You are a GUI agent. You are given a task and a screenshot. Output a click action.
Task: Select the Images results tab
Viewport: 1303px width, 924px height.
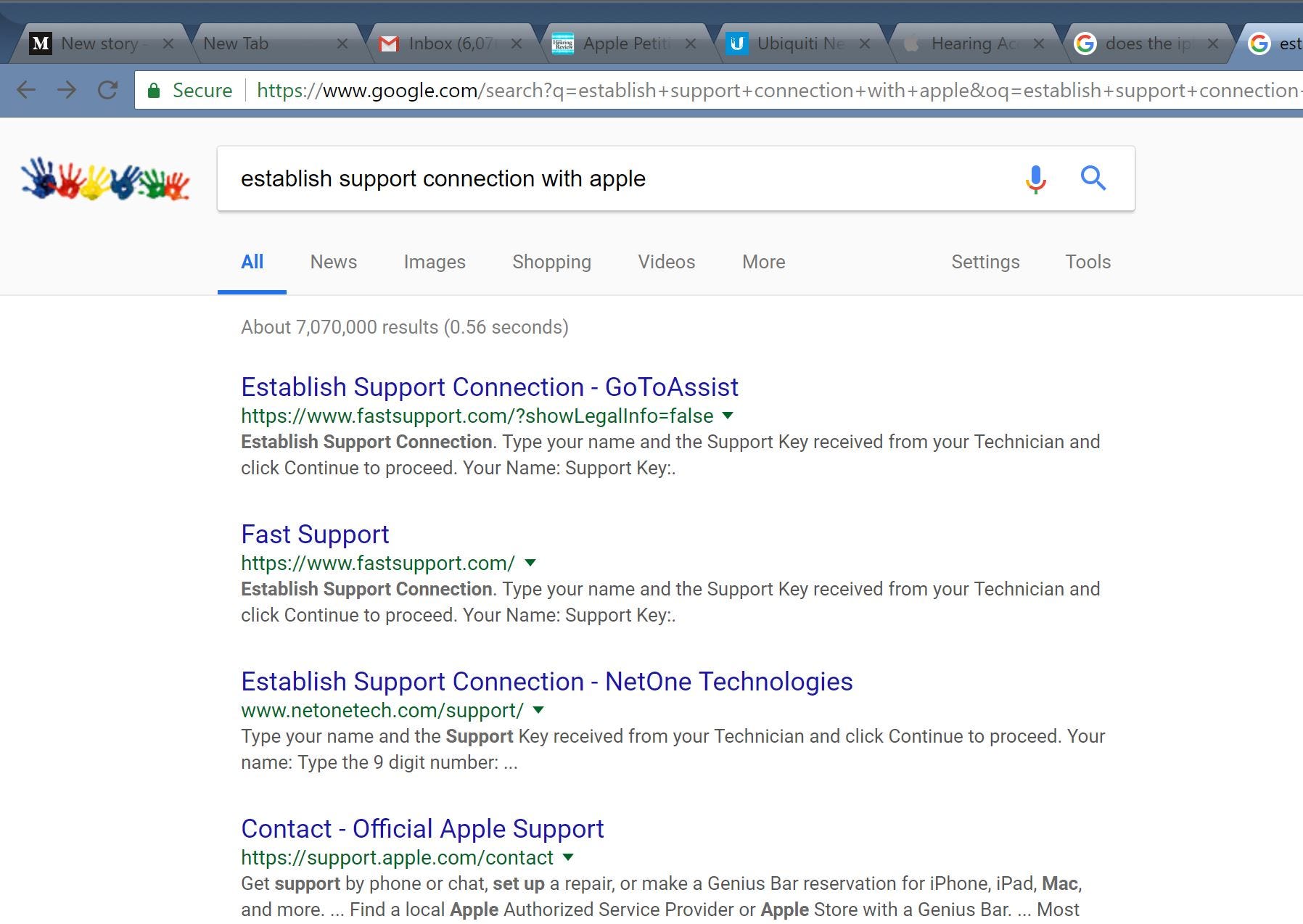tap(435, 262)
